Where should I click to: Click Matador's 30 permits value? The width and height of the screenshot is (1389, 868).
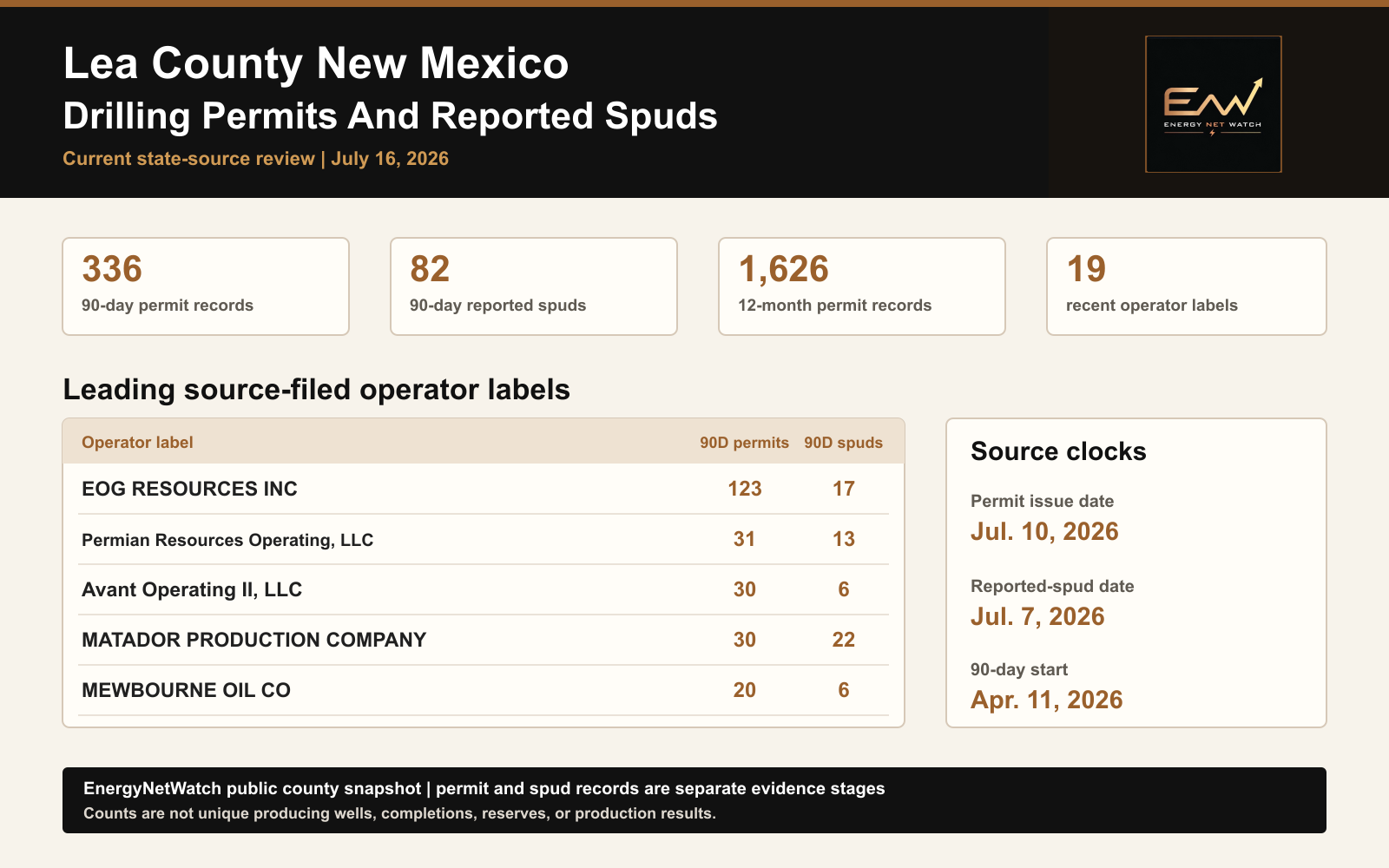745,640
